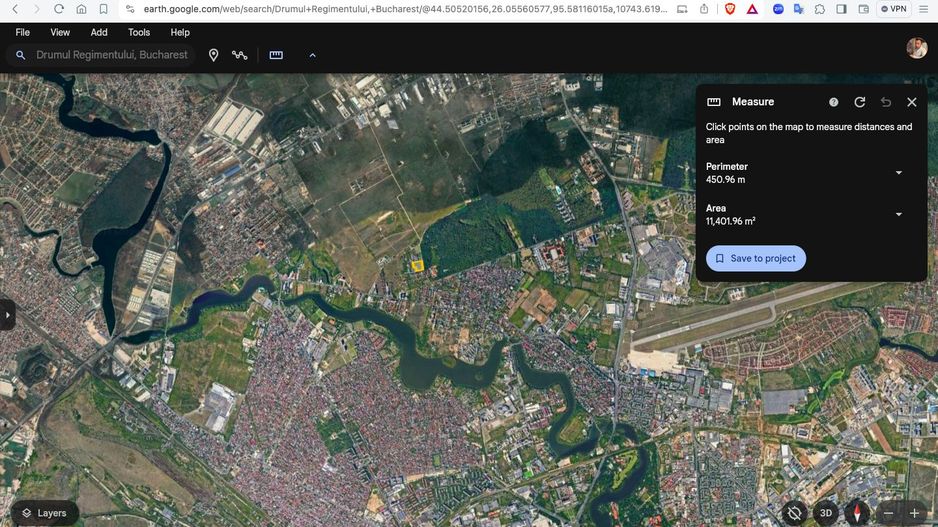Close the Measure panel
This screenshot has width=938, height=527.
click(x=912, y=102)
